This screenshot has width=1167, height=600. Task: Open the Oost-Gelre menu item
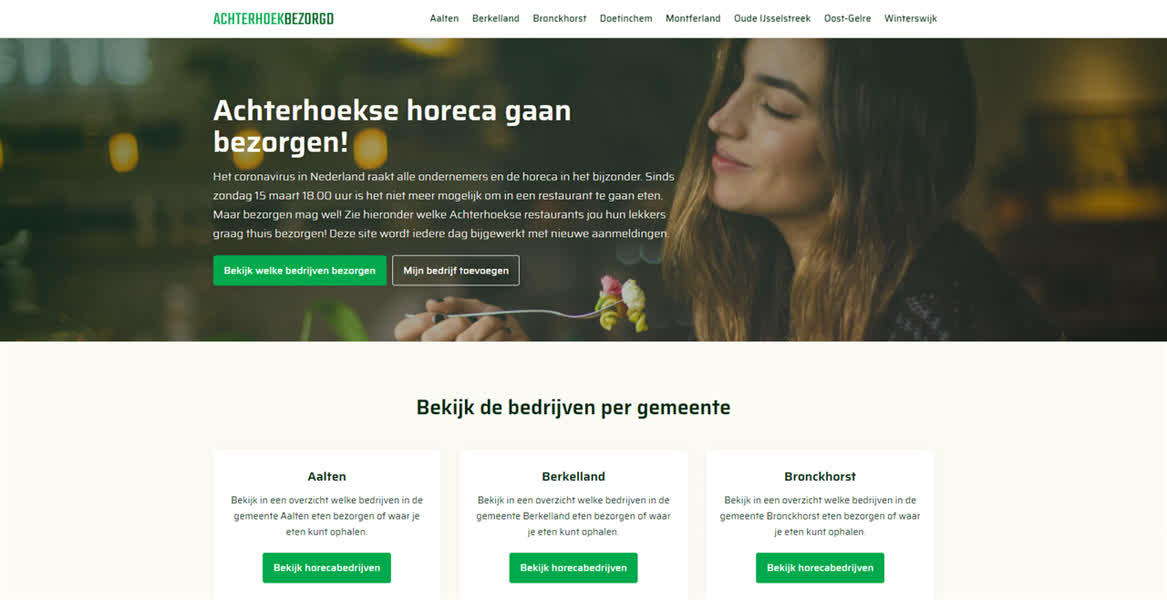click(847, 19)
